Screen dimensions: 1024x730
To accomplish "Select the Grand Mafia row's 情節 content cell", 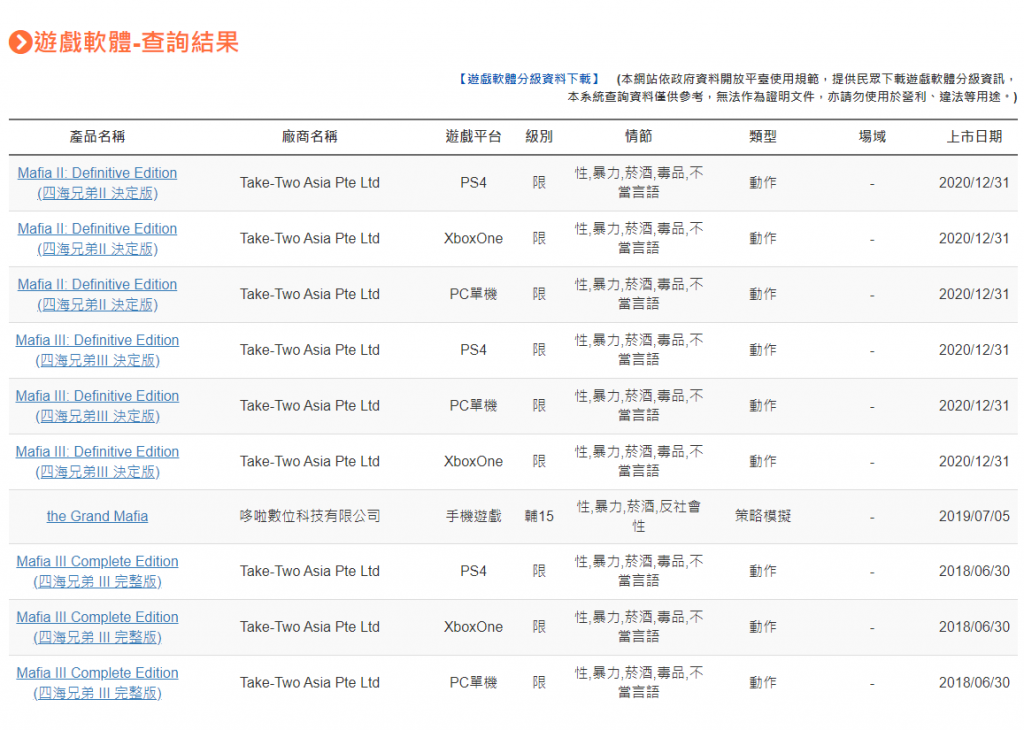I will click(638, 516).
